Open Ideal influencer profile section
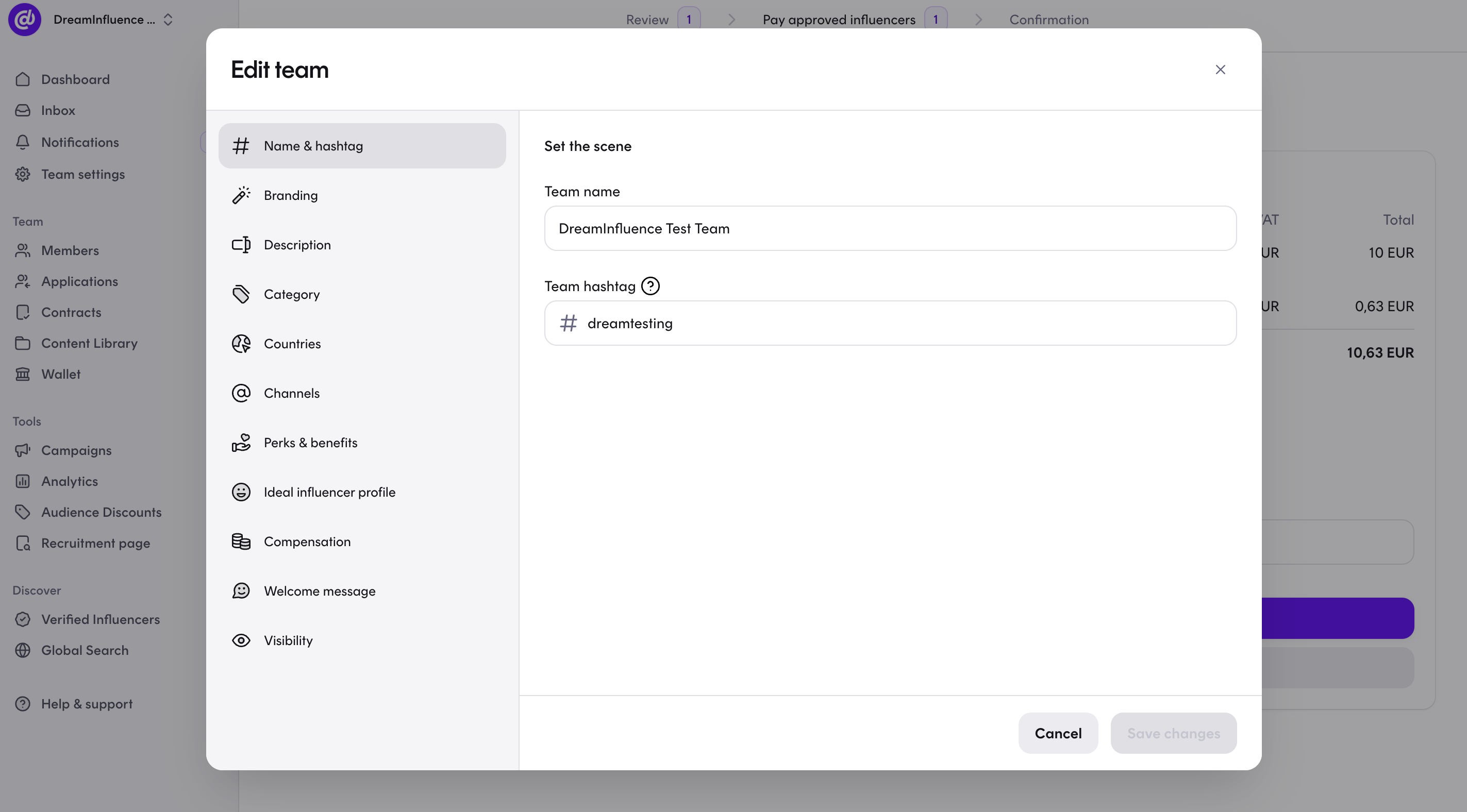1467x812 pixels. 362,492
